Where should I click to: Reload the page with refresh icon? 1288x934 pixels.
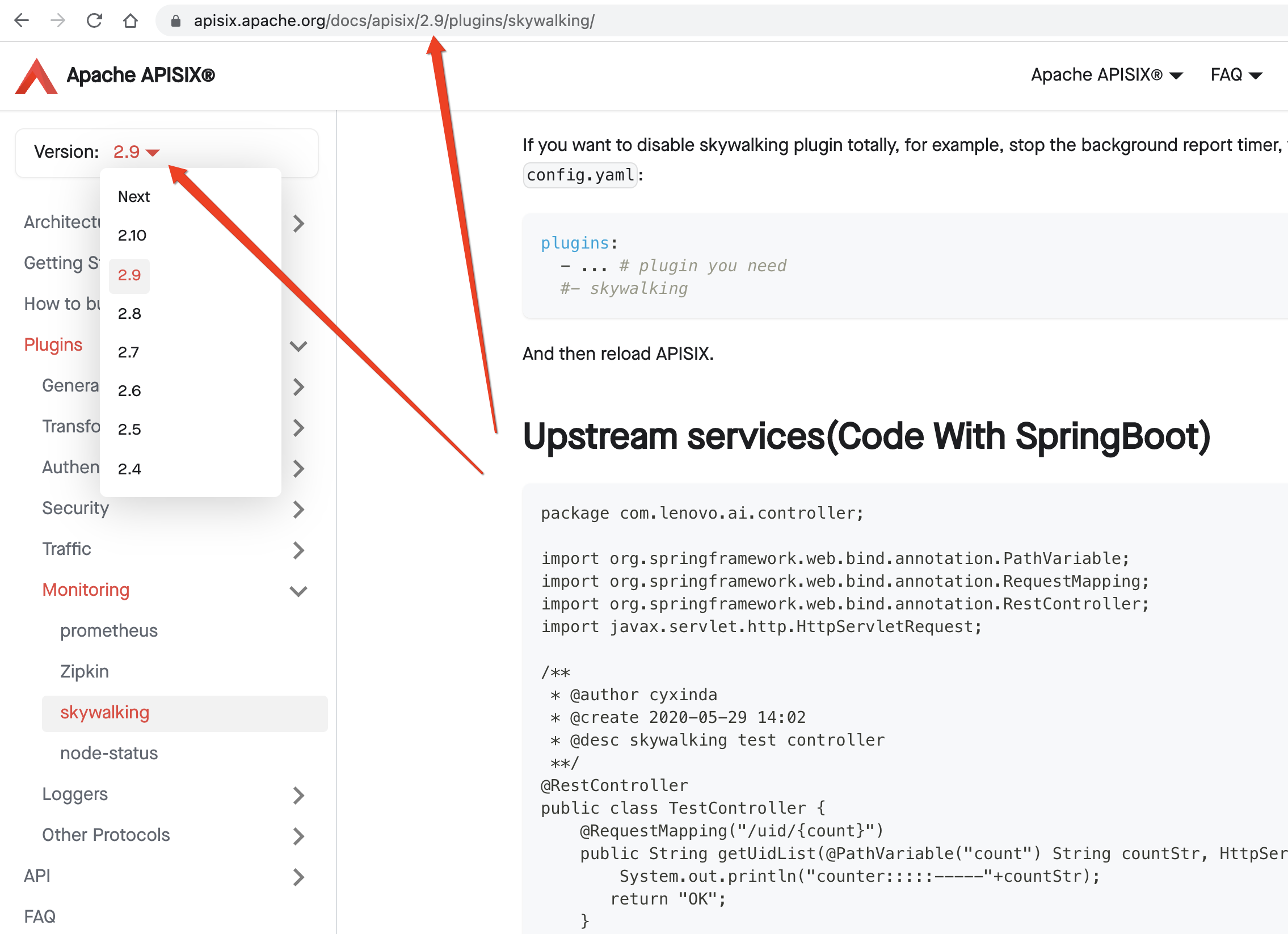(94, 21)
